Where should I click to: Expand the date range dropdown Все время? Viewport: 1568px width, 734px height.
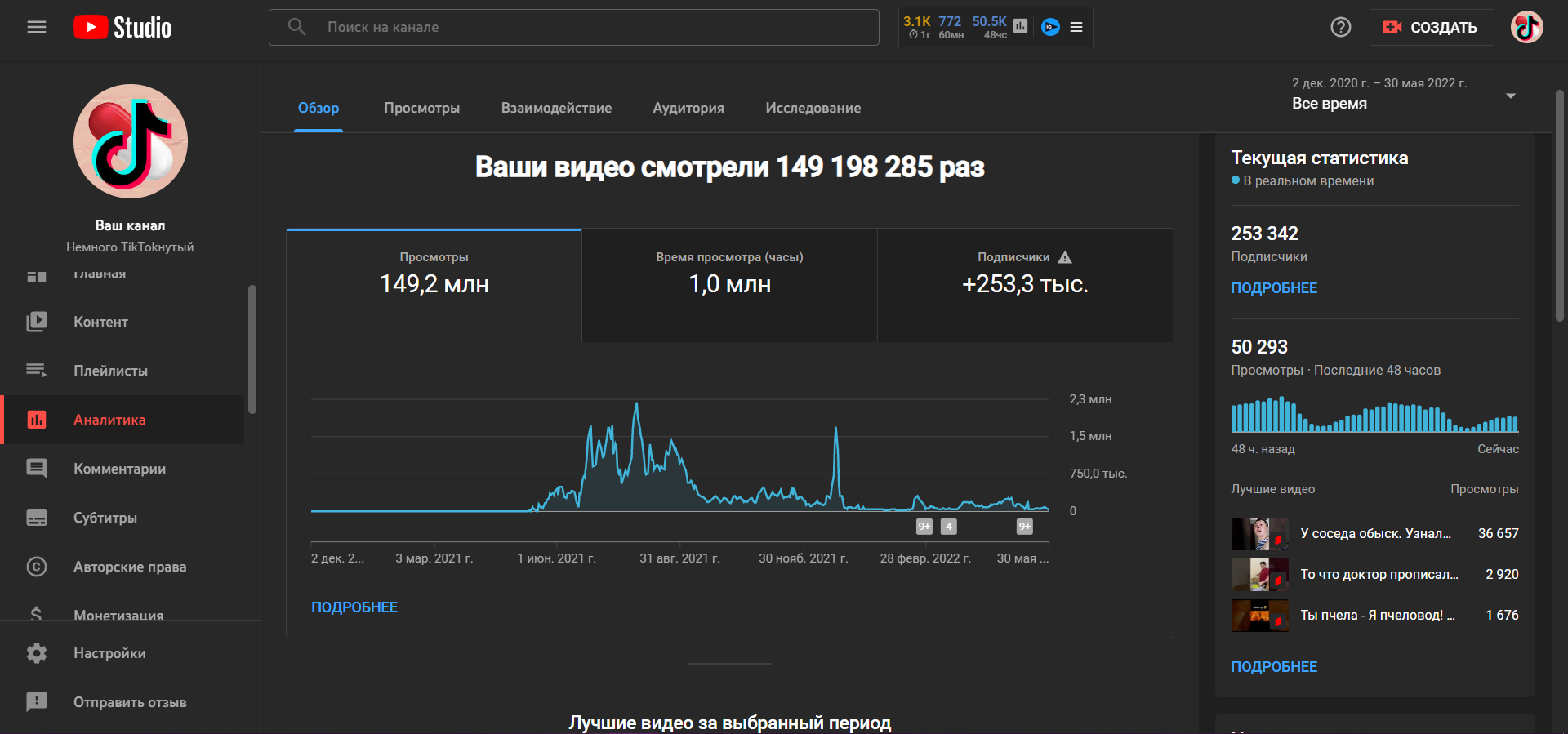click(1404, 96)
